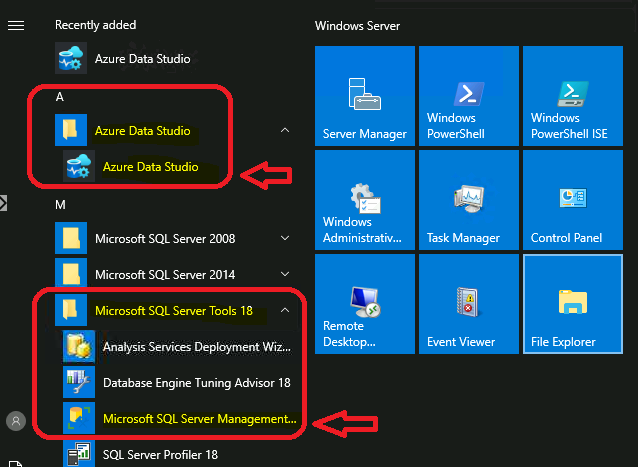Viewport: 638px width, 467px height.
Task: Click Microsoft SQL Server Management... text
Action: point(200,419)
